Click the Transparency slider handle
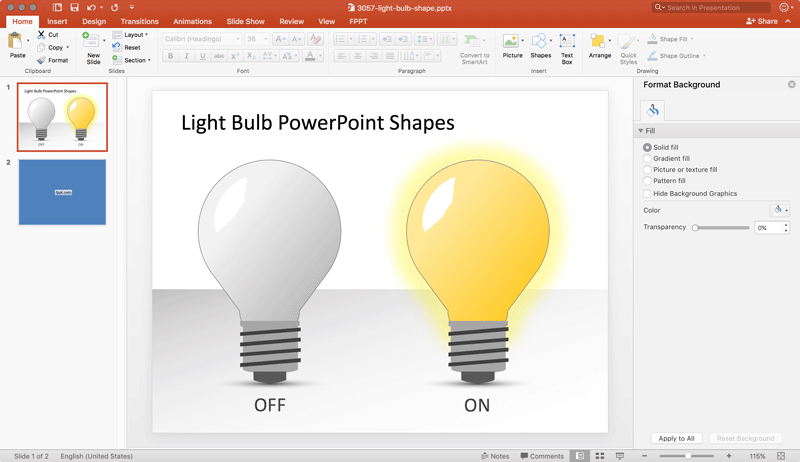This screenshot has width=800, height=462. click(x=695, y=228)
